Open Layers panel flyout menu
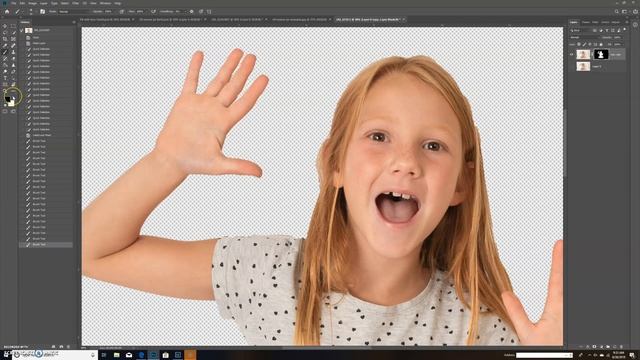The width and height of the screenshot is (640, 360). [627, 22]
